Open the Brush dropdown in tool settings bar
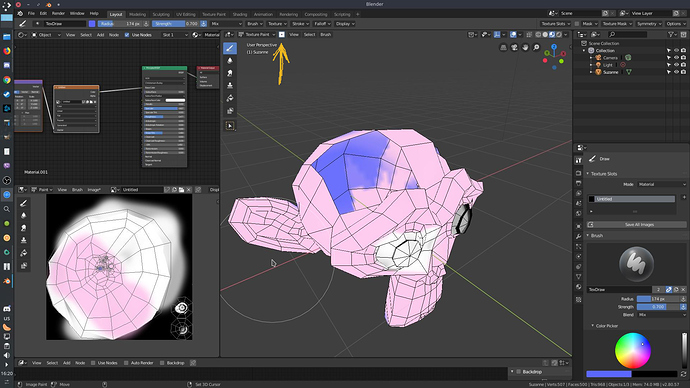This screenshot has height=388, width=690. 254,24
